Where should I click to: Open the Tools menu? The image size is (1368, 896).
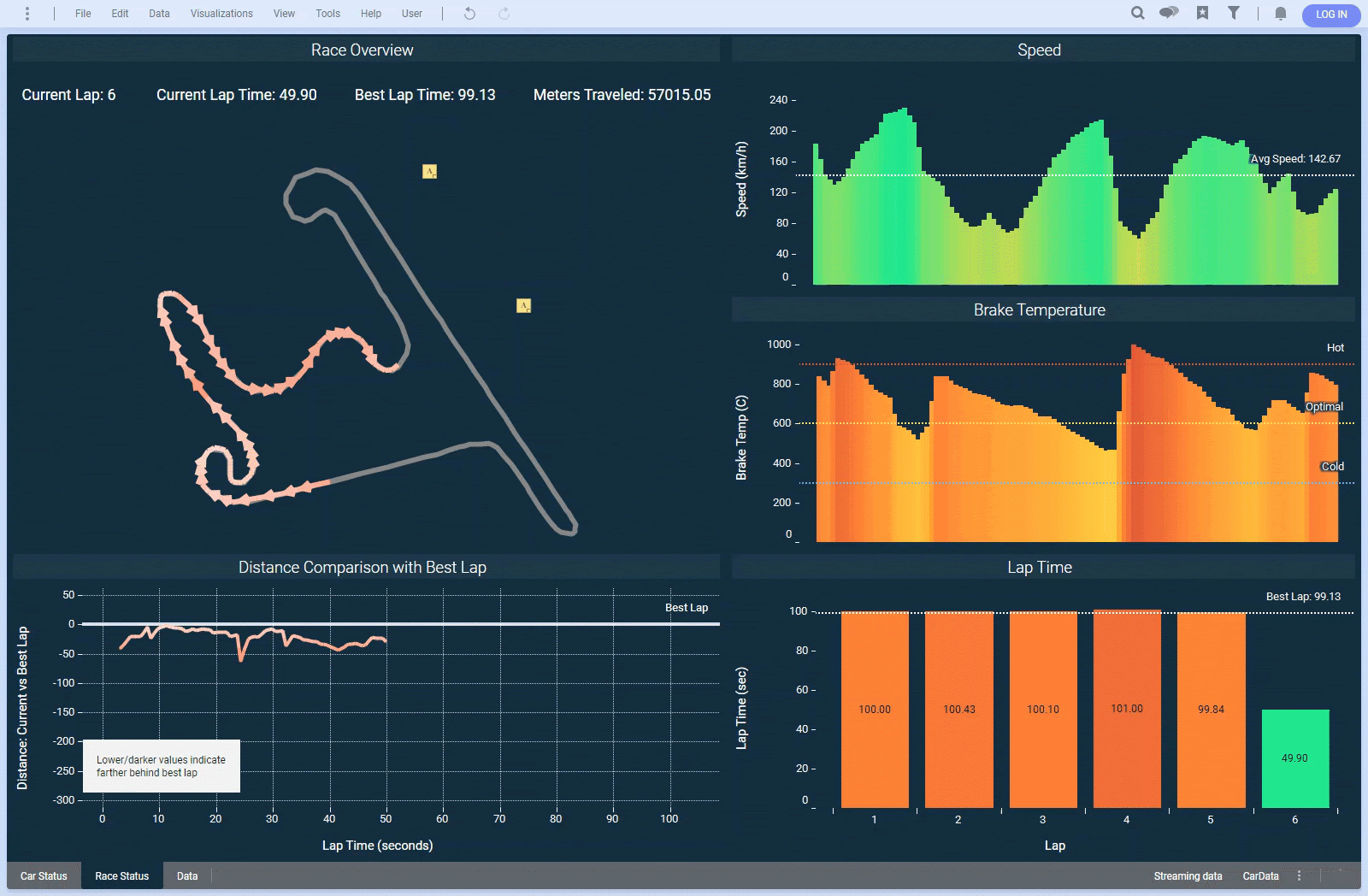(x=327, y=14)
